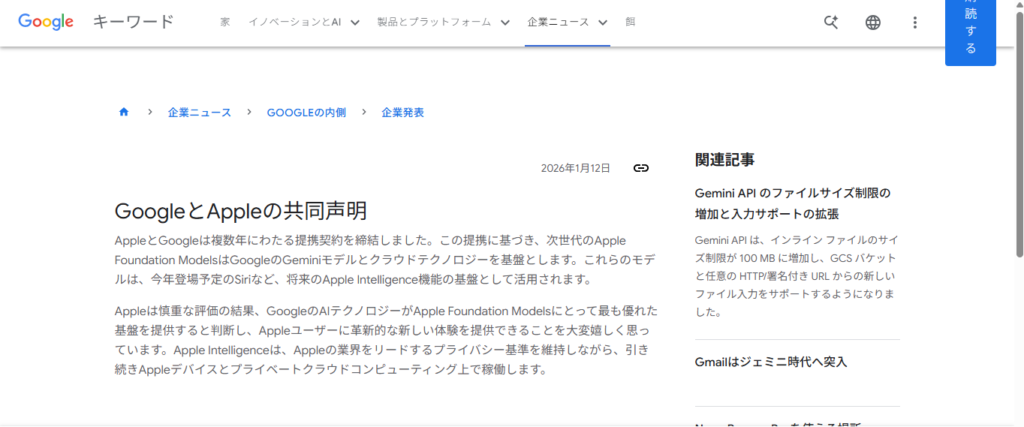Click the Google logo
Viewport: 1024px width, 427px height.
(x=47, y=22)
